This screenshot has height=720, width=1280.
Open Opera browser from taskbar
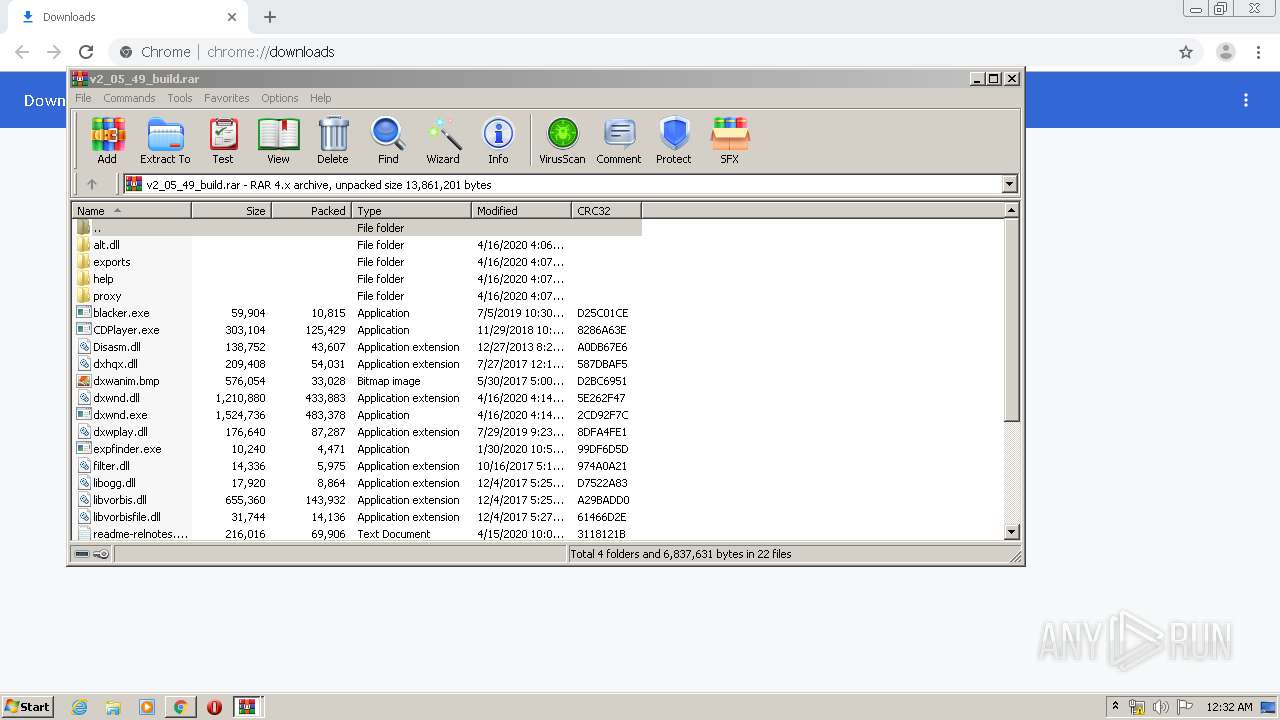214,707
